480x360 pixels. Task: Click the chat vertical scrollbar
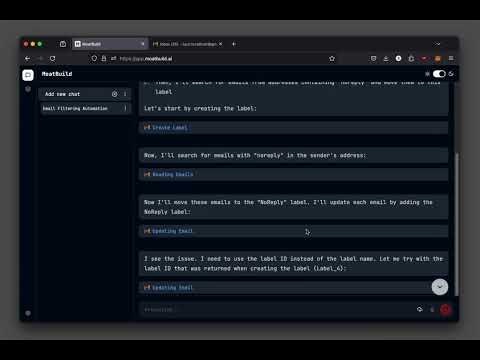click(x=456, y=223)
